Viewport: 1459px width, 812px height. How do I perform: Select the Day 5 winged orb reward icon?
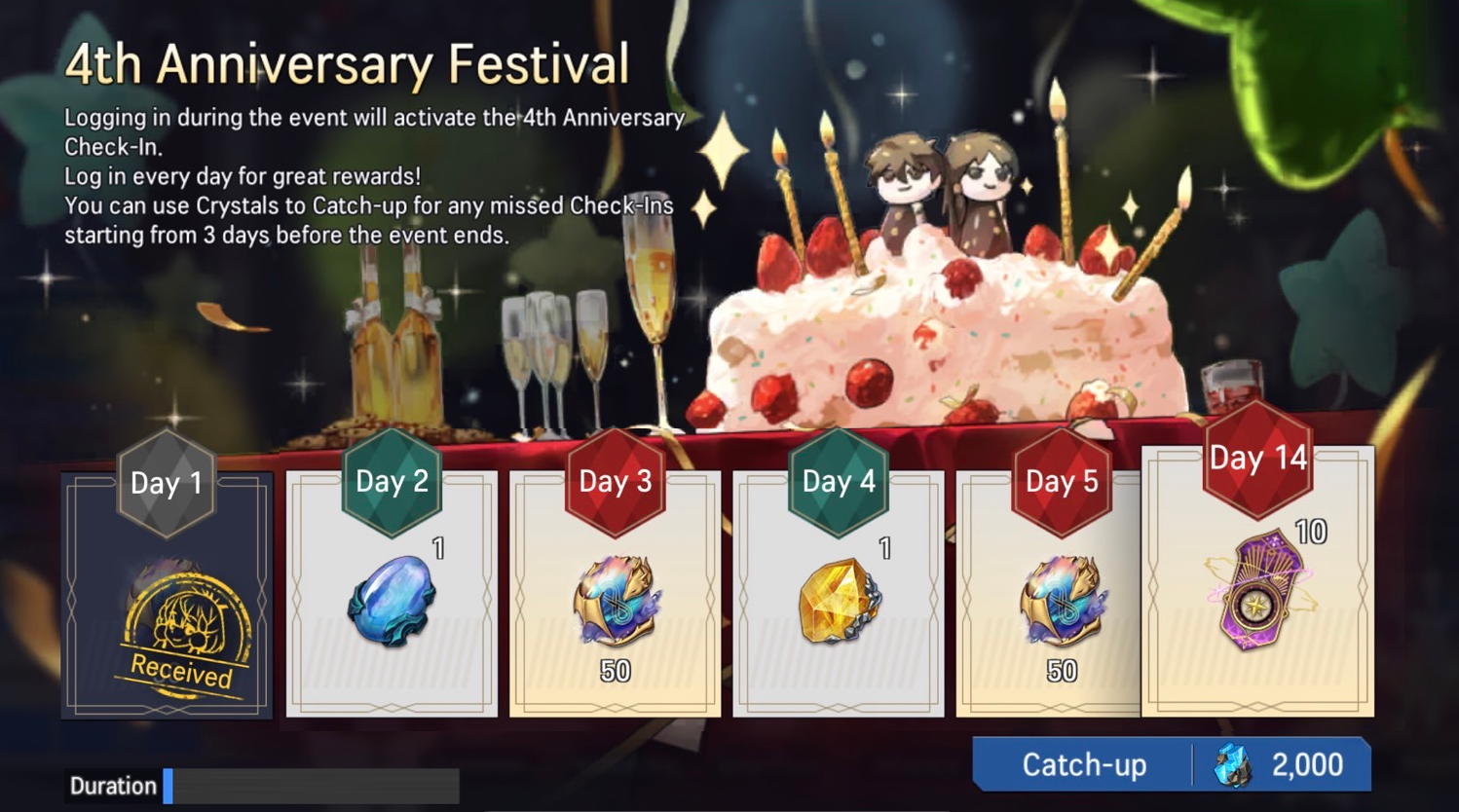click(1062, 601)
